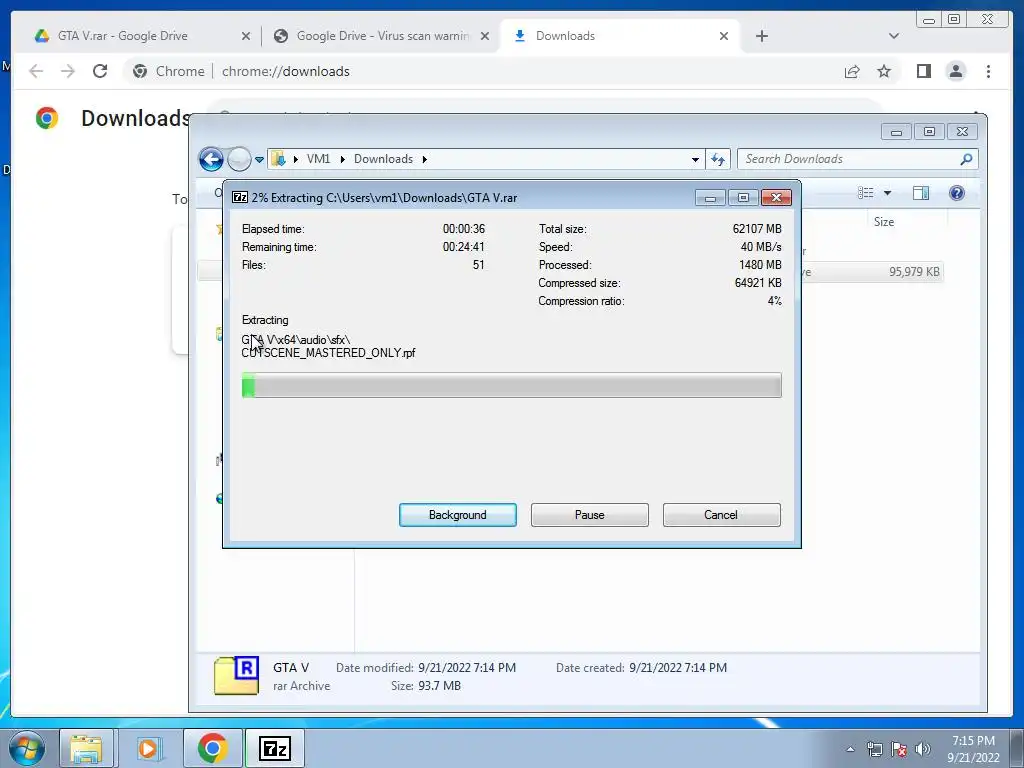Expand the arrow after Downloads breadcrumb
The width and height of the screenshot is (1024, 768).
click(424, 159)
